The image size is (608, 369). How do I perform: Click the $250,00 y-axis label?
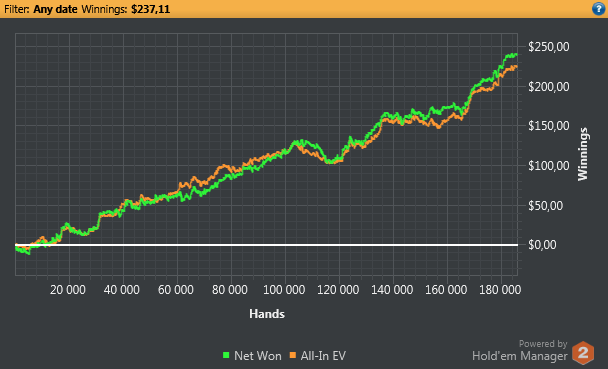pos(549,47)
